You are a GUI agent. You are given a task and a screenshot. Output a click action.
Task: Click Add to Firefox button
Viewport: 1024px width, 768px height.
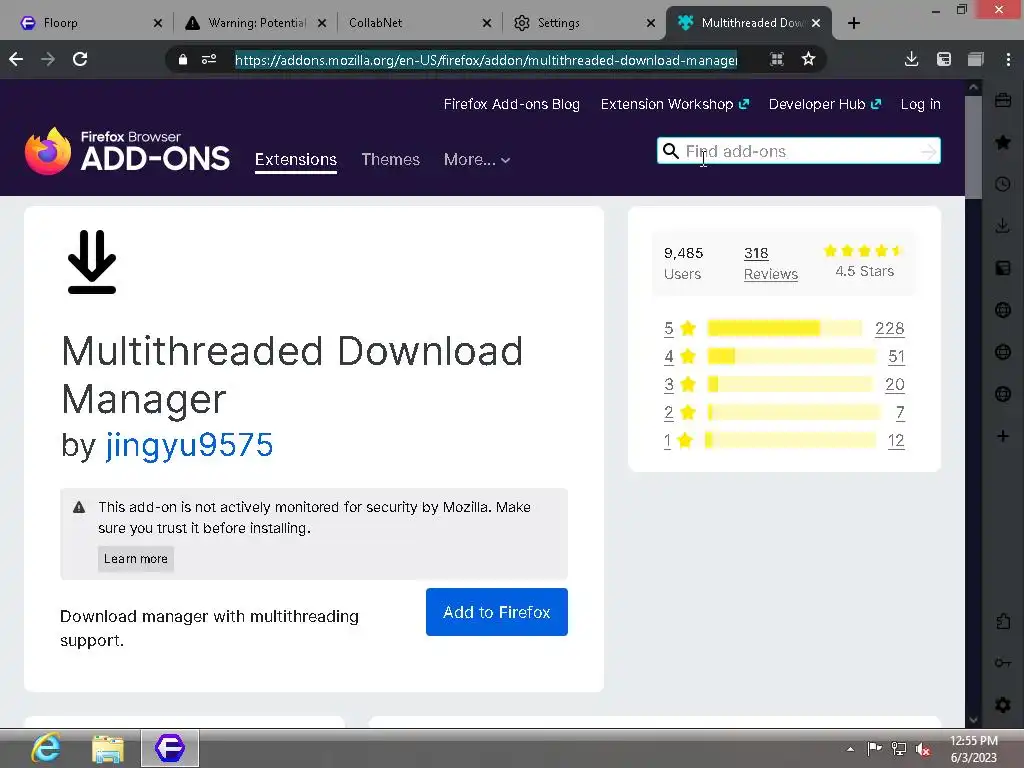(x=497, y=612)
